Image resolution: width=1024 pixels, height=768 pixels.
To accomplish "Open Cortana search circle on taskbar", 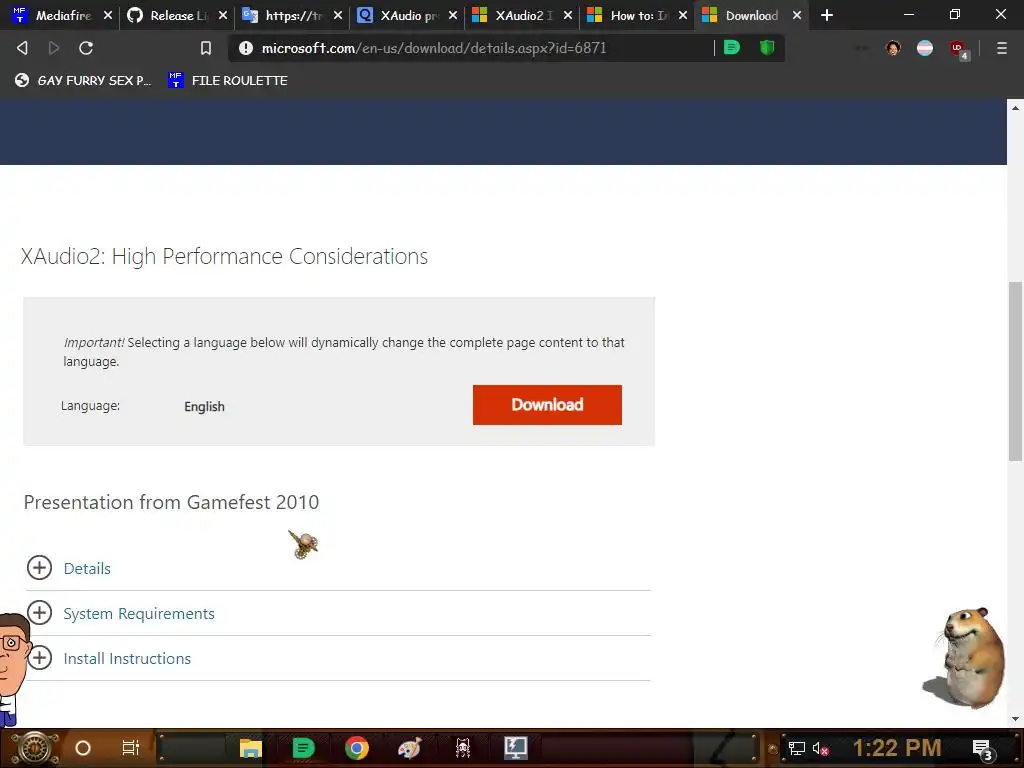I will point(83,748).
